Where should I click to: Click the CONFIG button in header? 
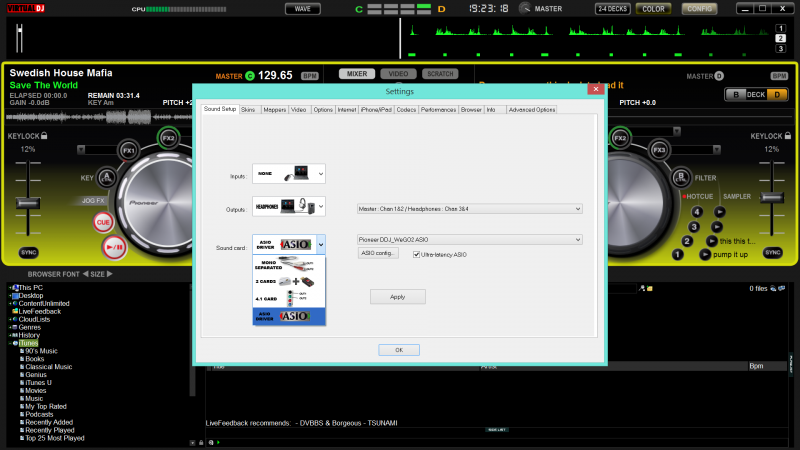(699, 9)
